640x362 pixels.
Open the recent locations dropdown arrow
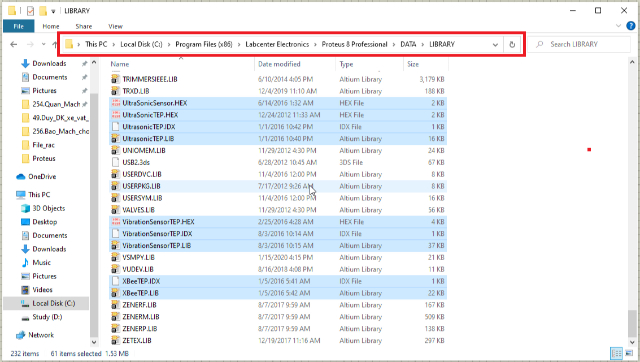click(43, 44)
